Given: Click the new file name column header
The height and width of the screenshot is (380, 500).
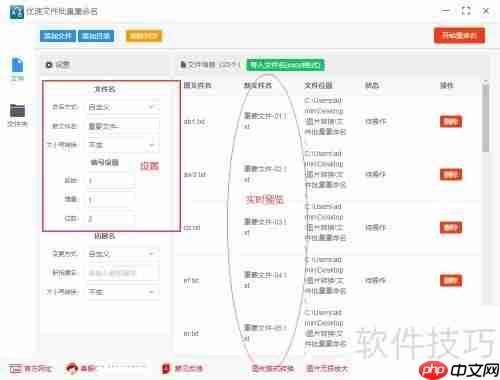Looking at the screenshot, I should 258,85.
